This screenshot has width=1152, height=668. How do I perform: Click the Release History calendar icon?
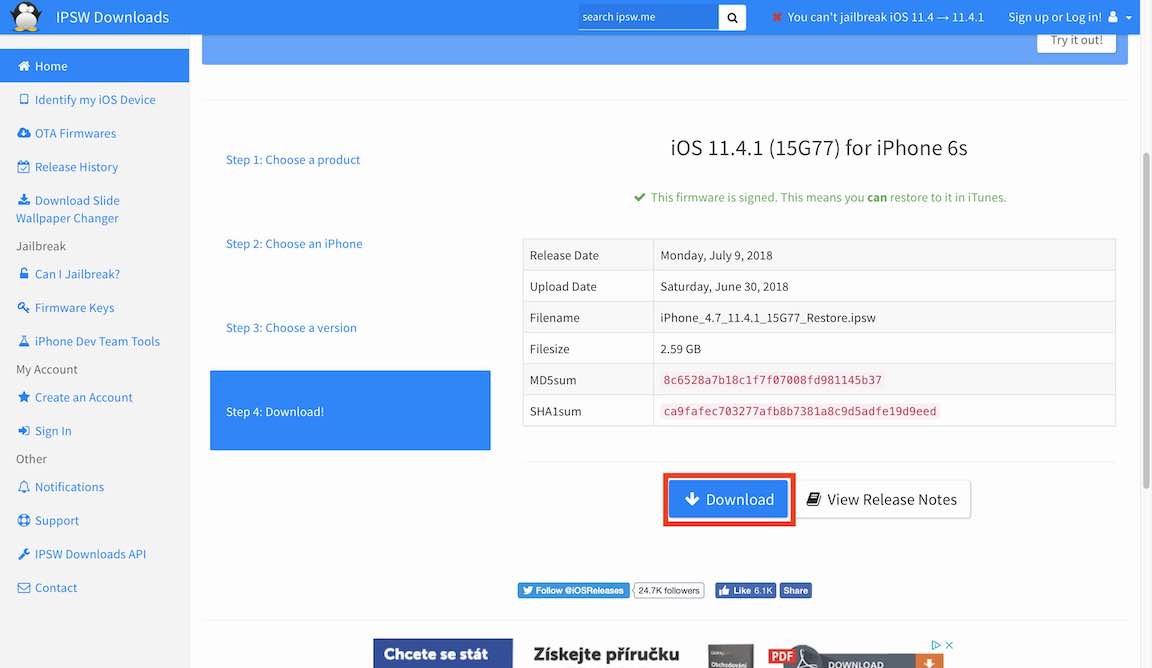tap(24, 167)
